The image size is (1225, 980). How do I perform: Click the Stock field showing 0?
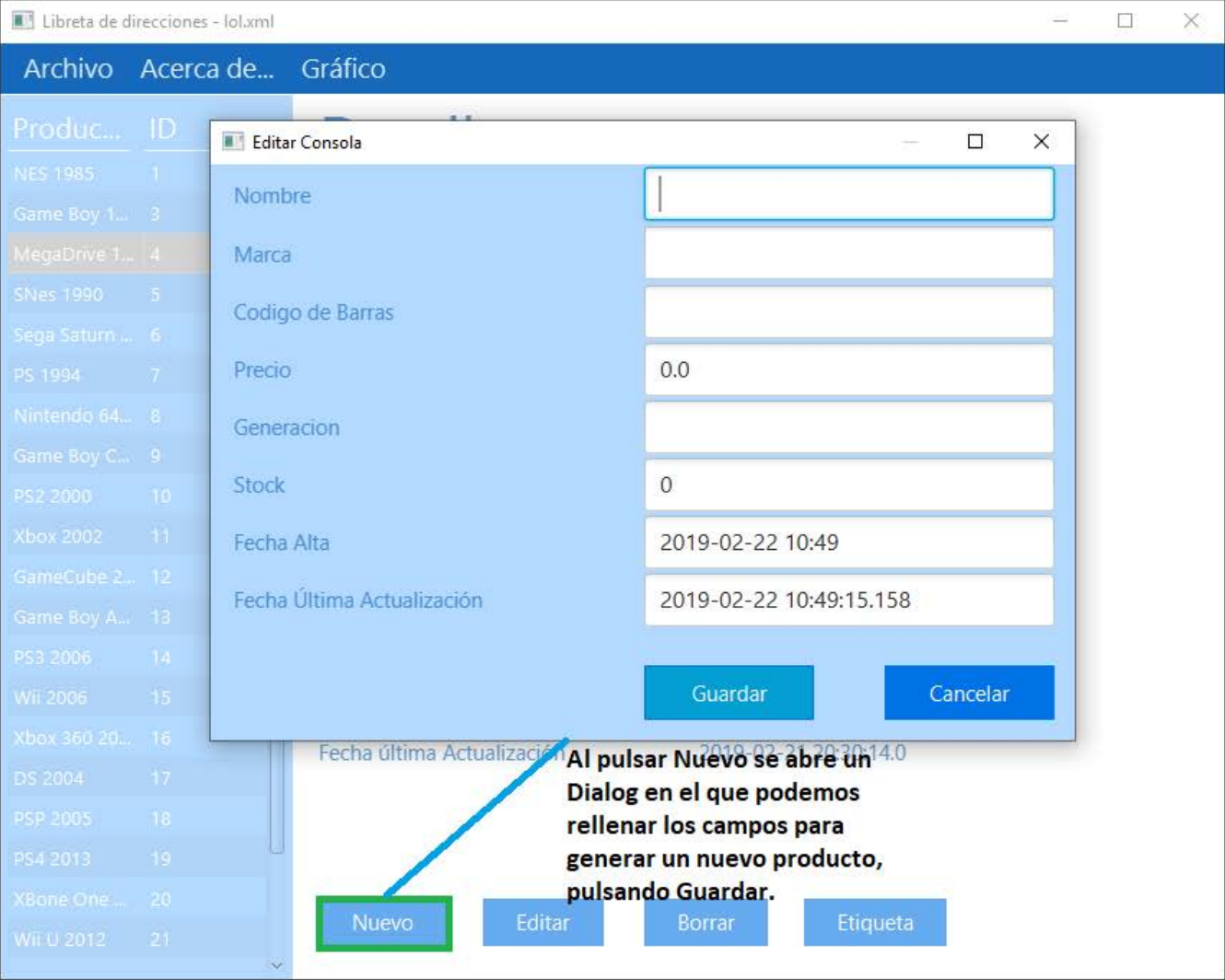pos(848,484)
